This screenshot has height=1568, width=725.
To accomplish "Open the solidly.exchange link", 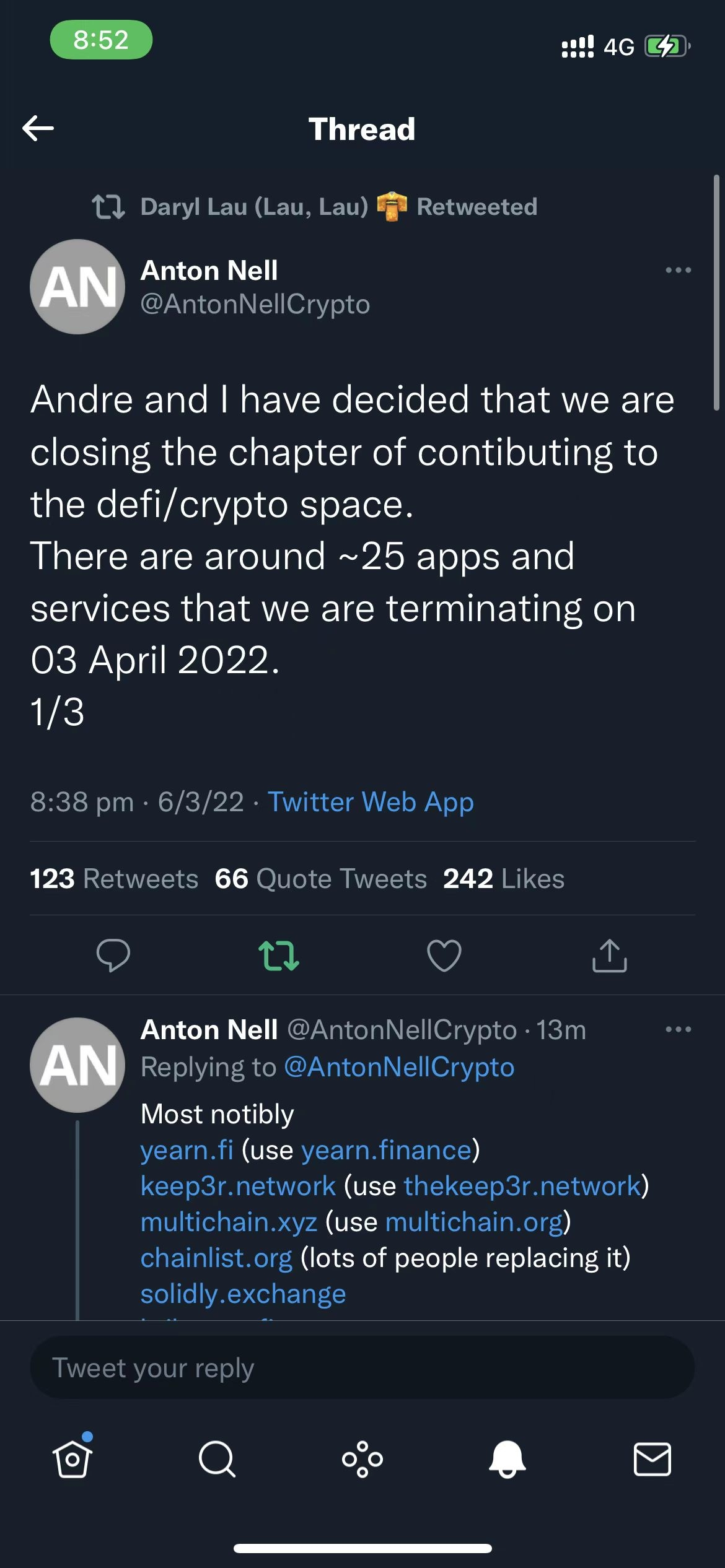I will 243,1294.
